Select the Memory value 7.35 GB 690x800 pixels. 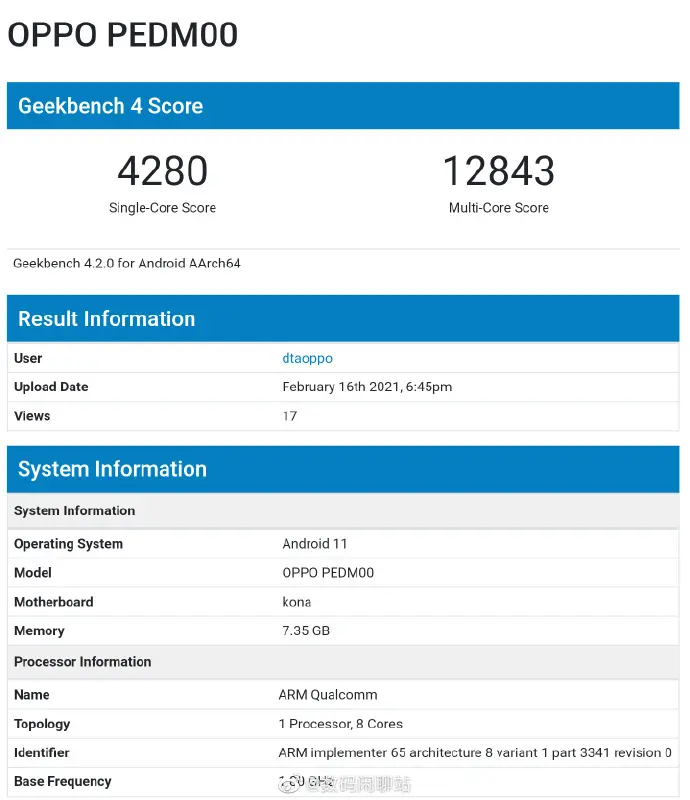(306, 631)
